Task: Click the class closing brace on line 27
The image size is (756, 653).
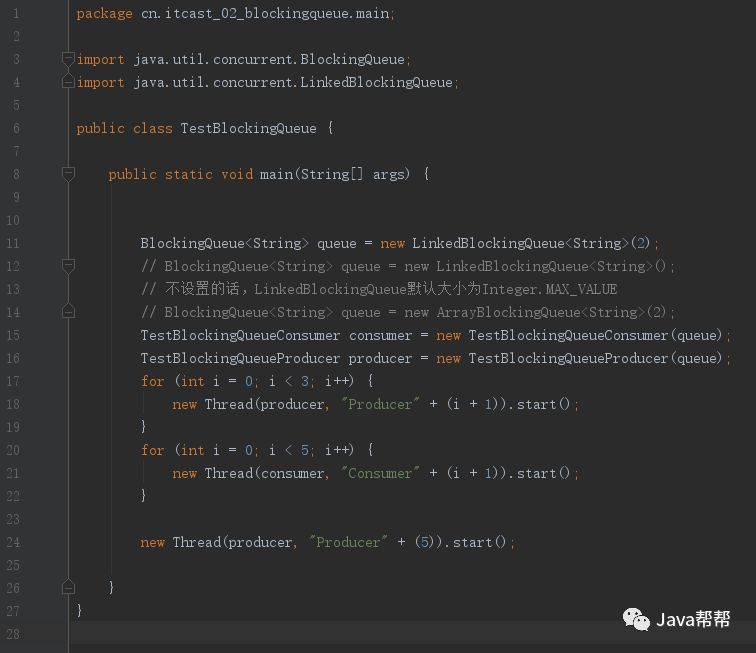Action: (x=80, y=611)
